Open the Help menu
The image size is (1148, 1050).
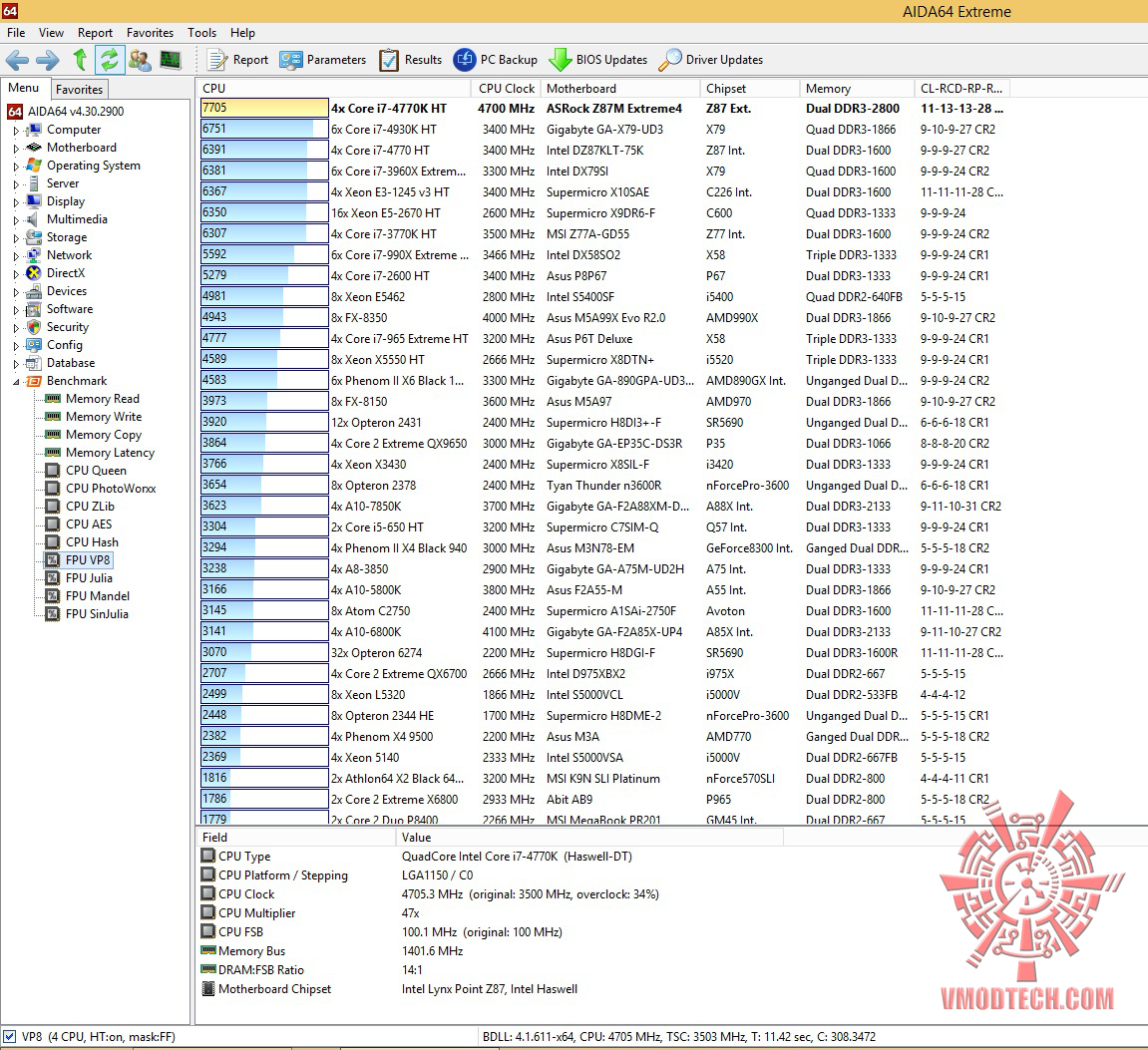242,33
